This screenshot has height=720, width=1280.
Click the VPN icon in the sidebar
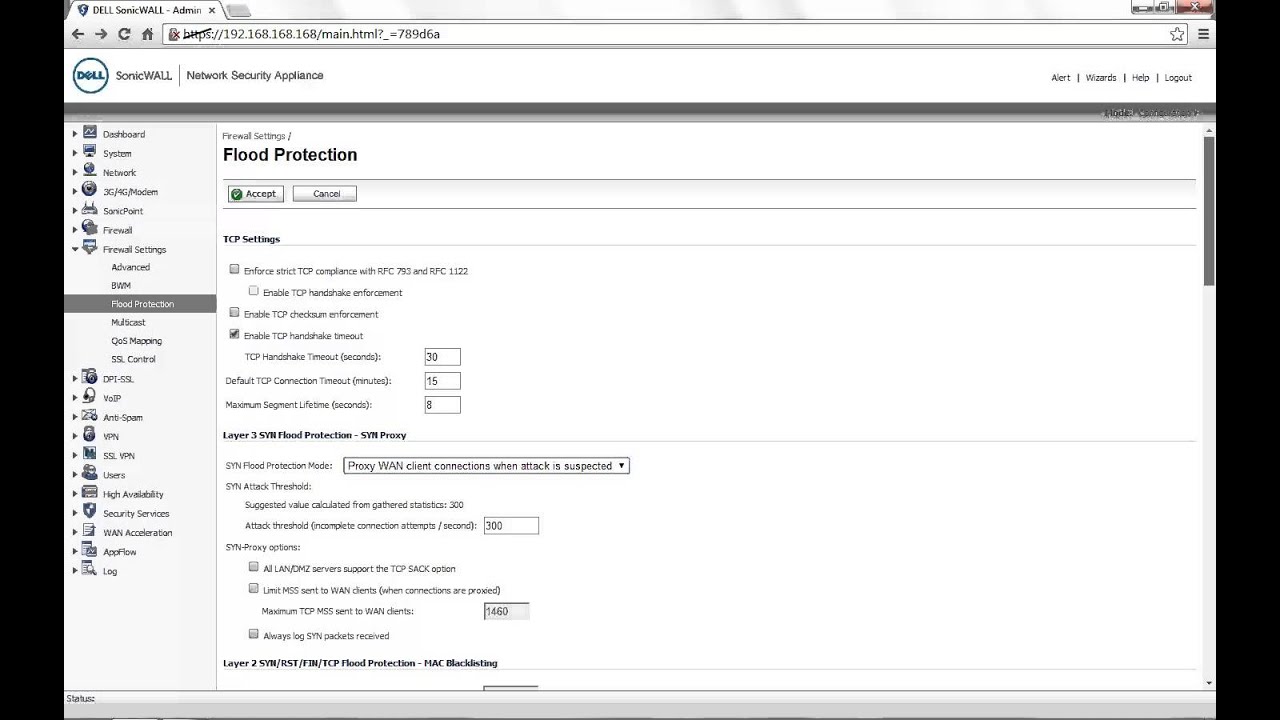click(x=90, y=435)
